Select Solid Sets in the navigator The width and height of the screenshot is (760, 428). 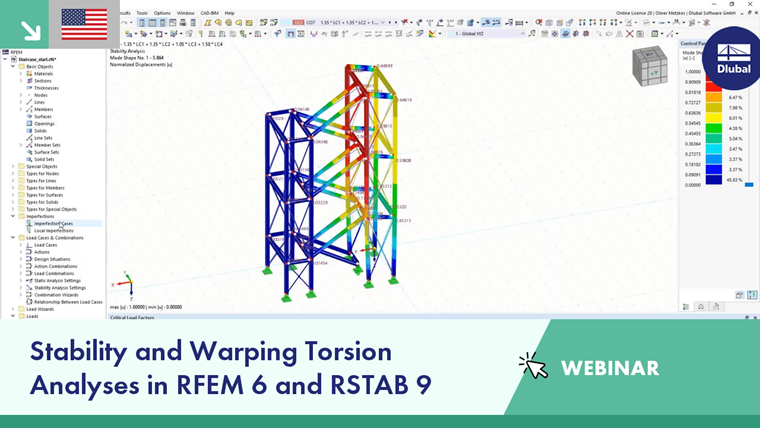[x=44, y=159]
